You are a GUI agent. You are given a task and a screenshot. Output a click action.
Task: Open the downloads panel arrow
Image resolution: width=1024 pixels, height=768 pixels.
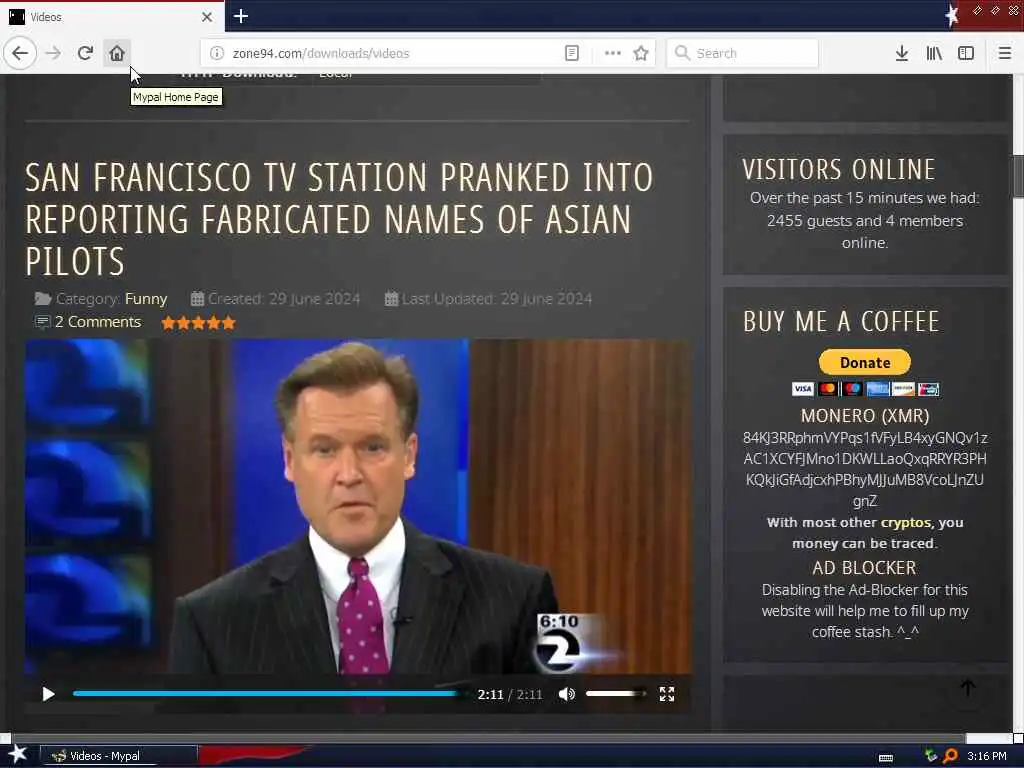[902, 53]
